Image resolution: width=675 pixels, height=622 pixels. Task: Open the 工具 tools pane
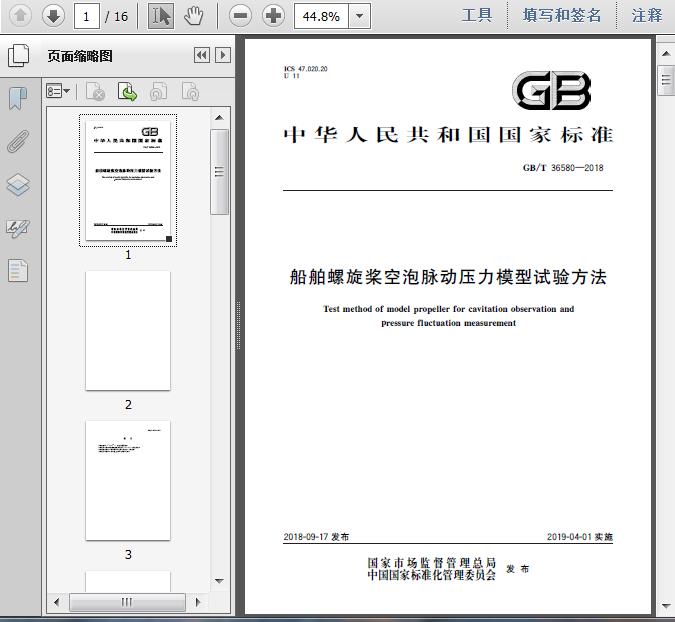477,15
